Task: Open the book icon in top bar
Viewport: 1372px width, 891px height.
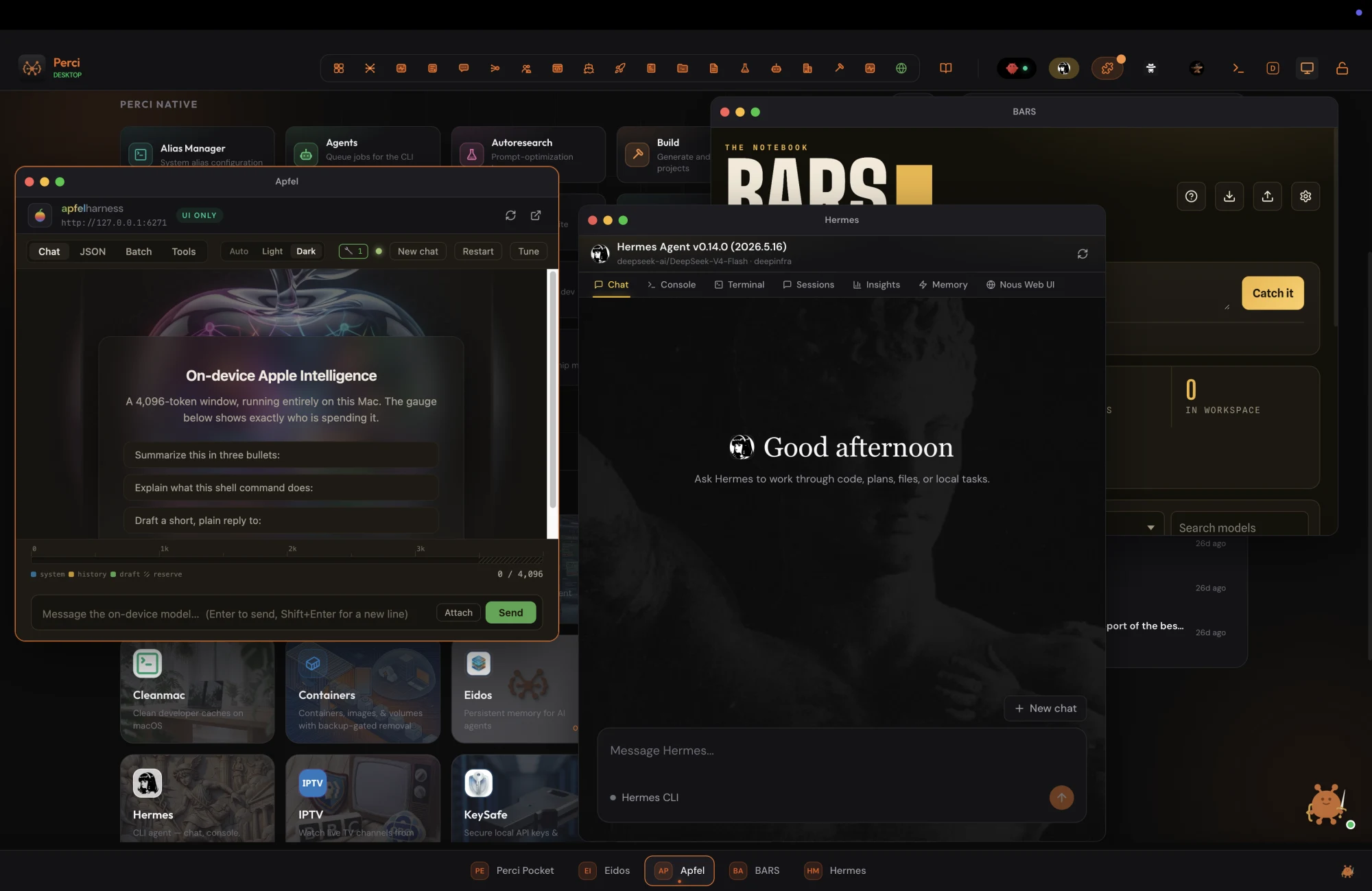Action: 946,69
